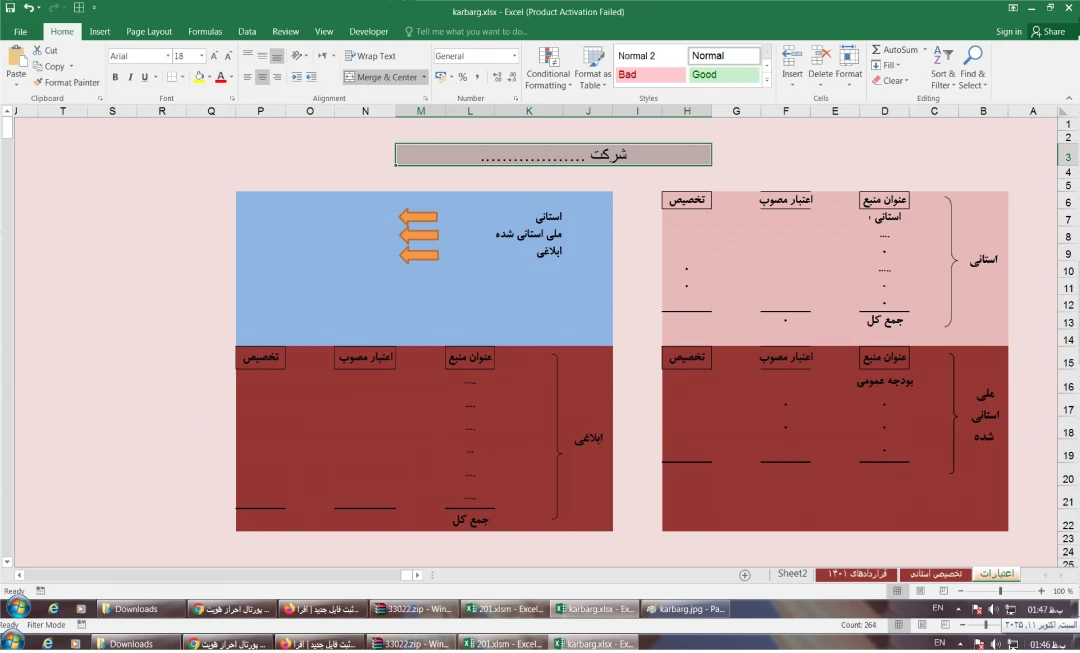The height and width of the screenshot is (653, 1080).
Task: Toggle Italic formatting
Action: point(130,77)
